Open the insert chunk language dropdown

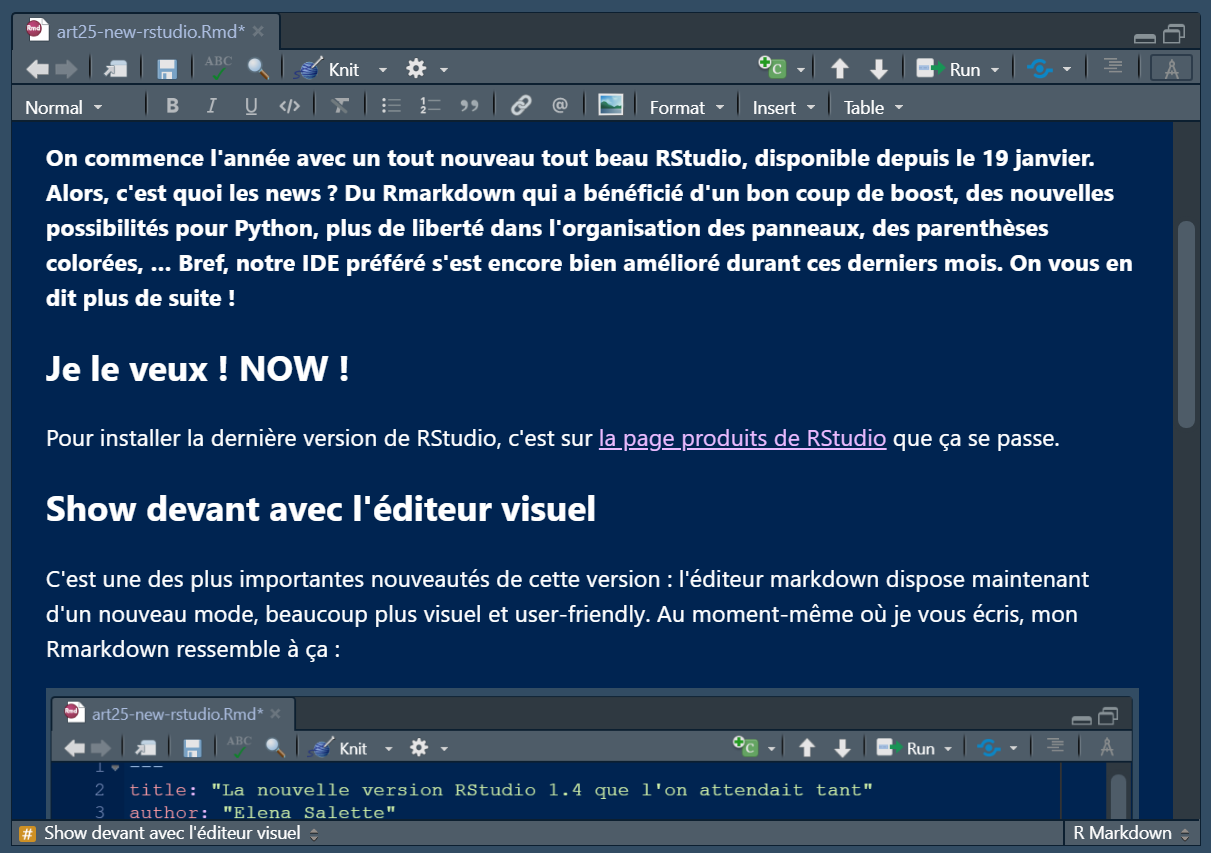coord(800,70)
